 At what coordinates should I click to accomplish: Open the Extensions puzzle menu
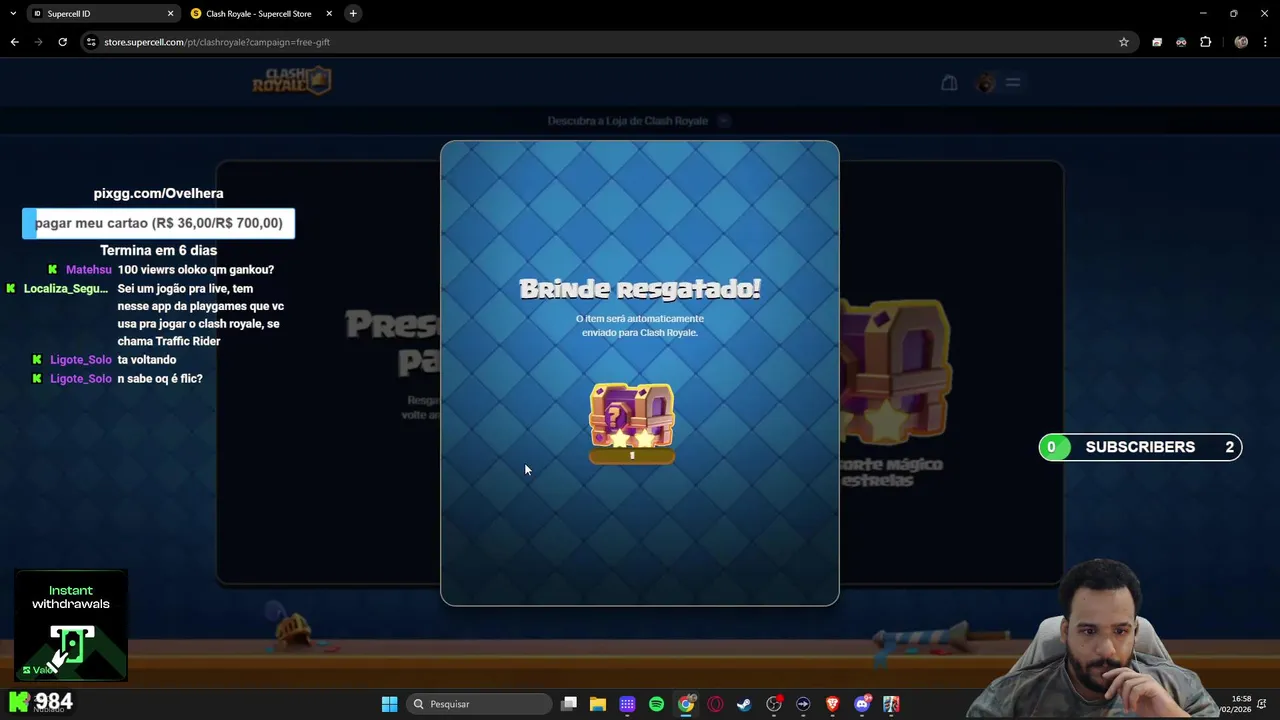click(1205, 42)
